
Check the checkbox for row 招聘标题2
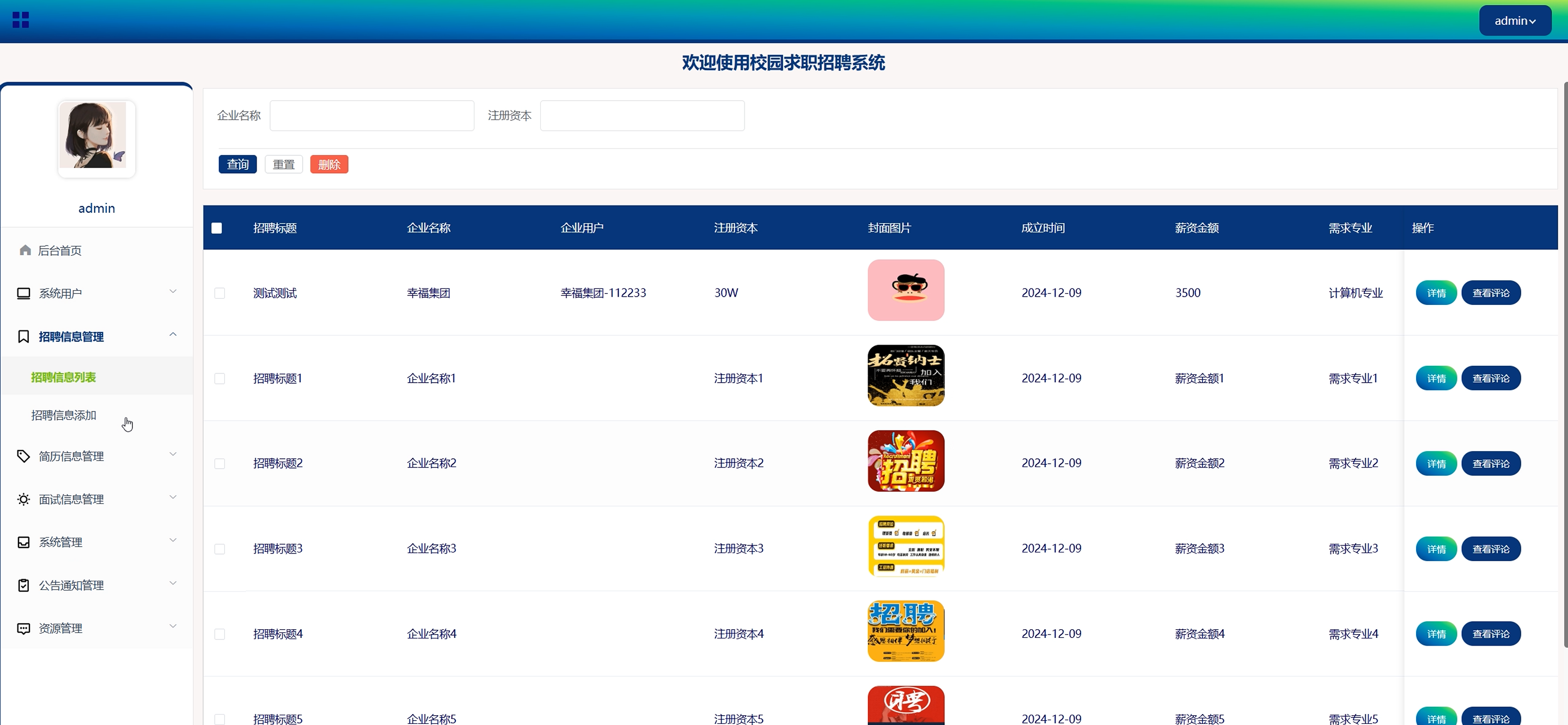coord(219,463)
